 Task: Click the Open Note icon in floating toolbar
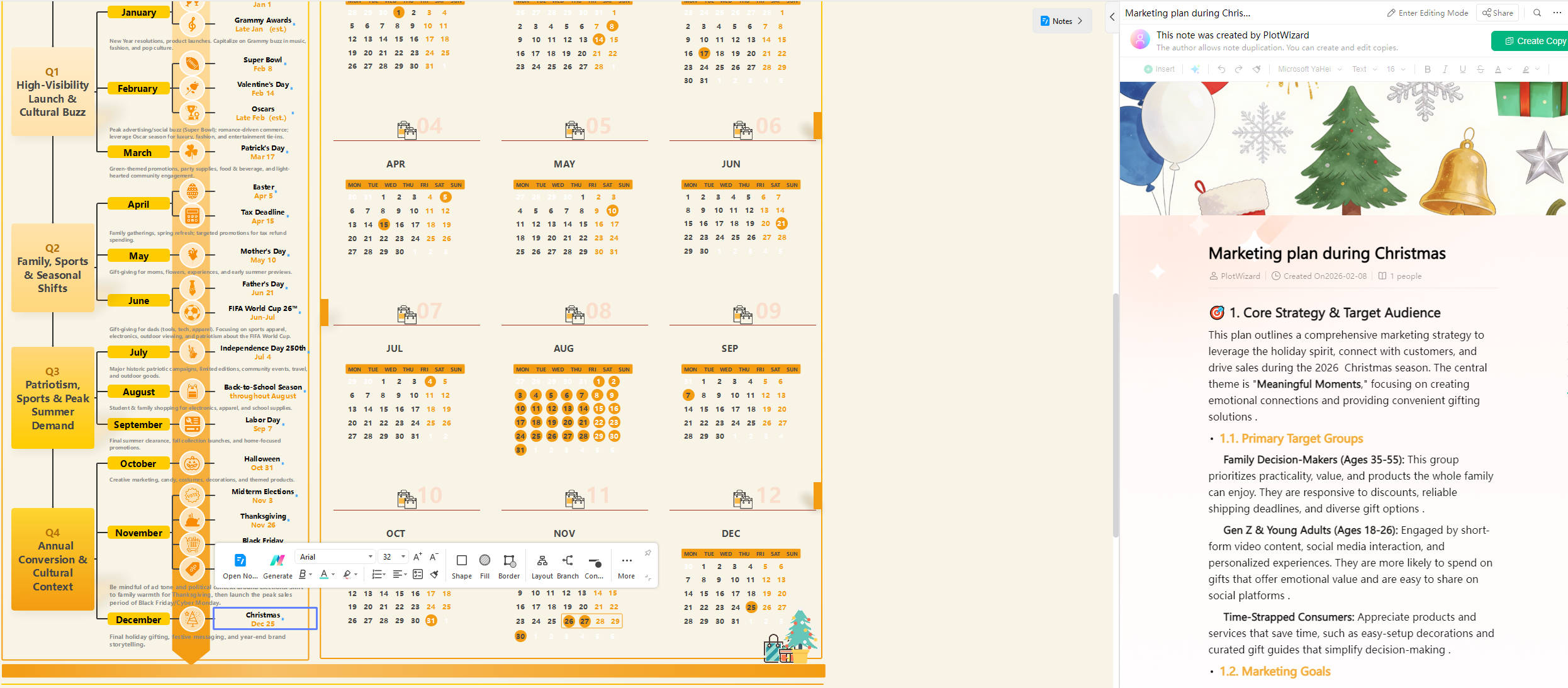[240, 561]
